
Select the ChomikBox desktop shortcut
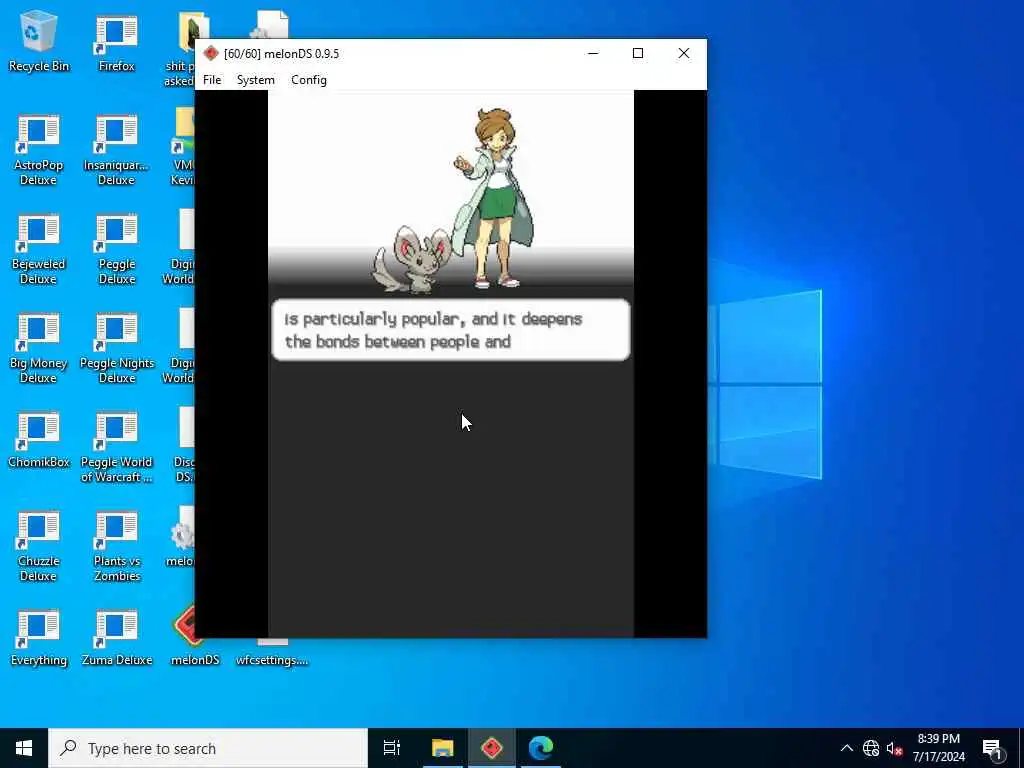coord(39,439)
